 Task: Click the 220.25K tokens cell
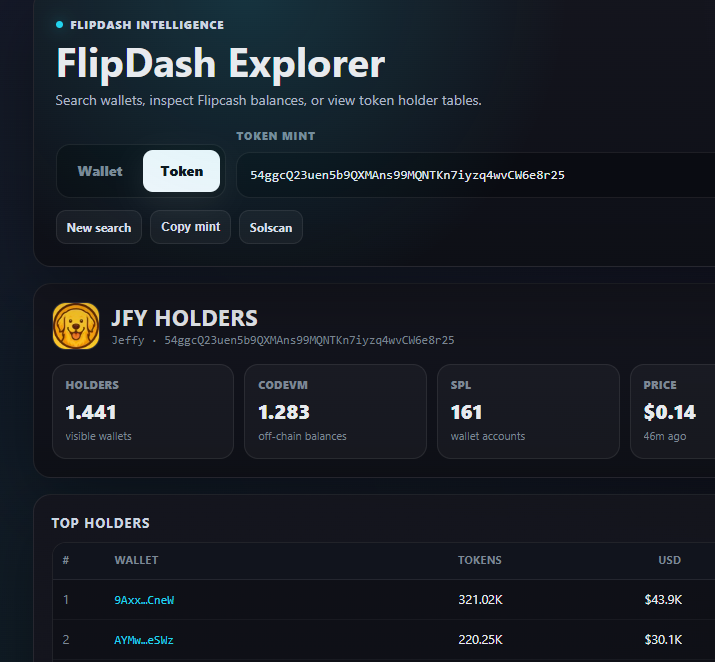coord(480,640)
